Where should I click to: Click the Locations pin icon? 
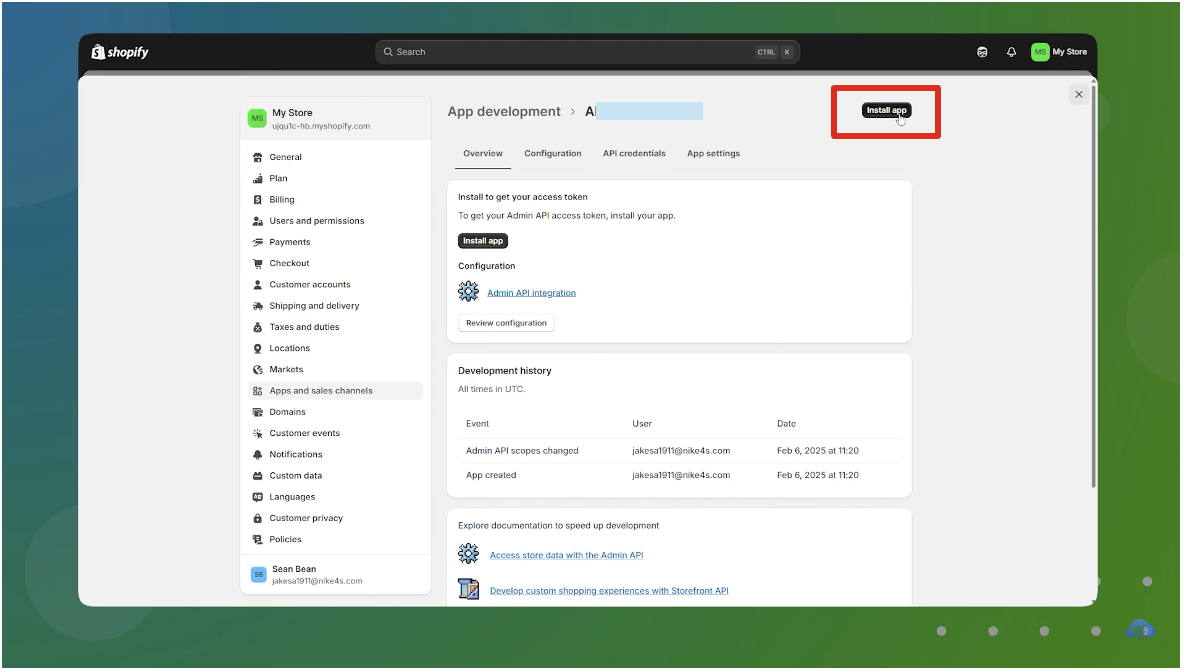257,348
